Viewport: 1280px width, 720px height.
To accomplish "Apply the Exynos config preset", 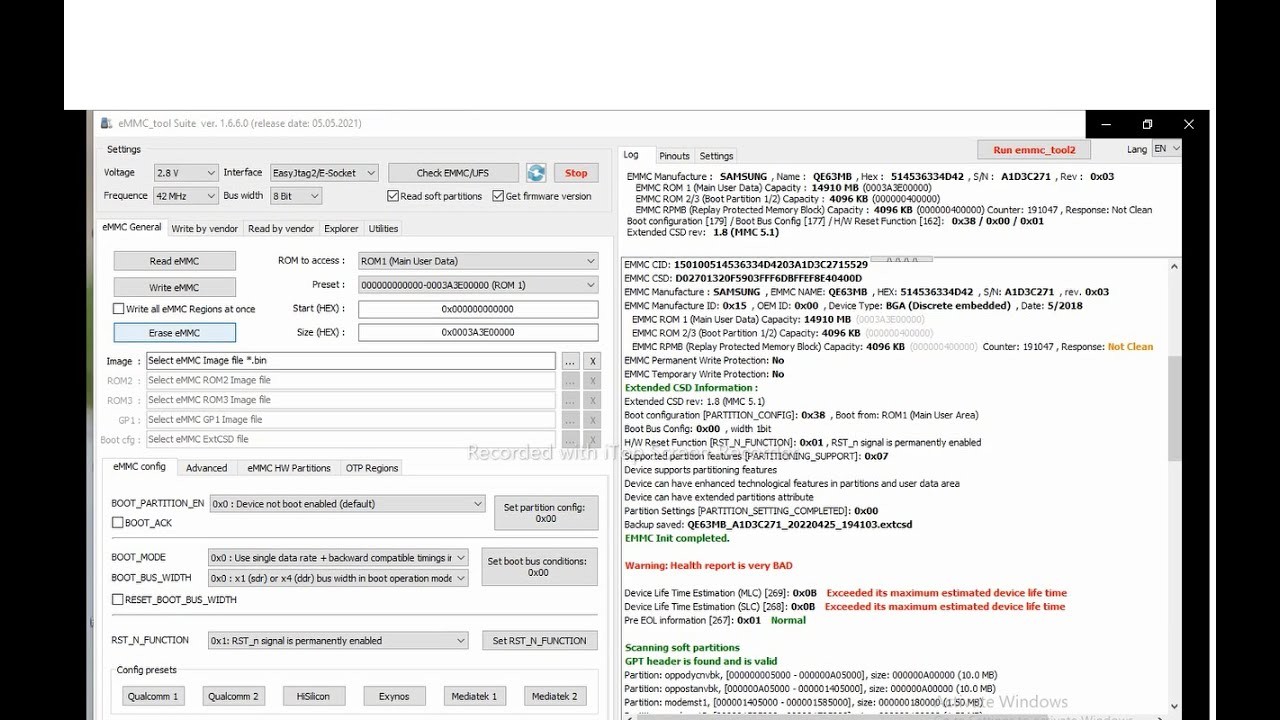I will 394,696.
